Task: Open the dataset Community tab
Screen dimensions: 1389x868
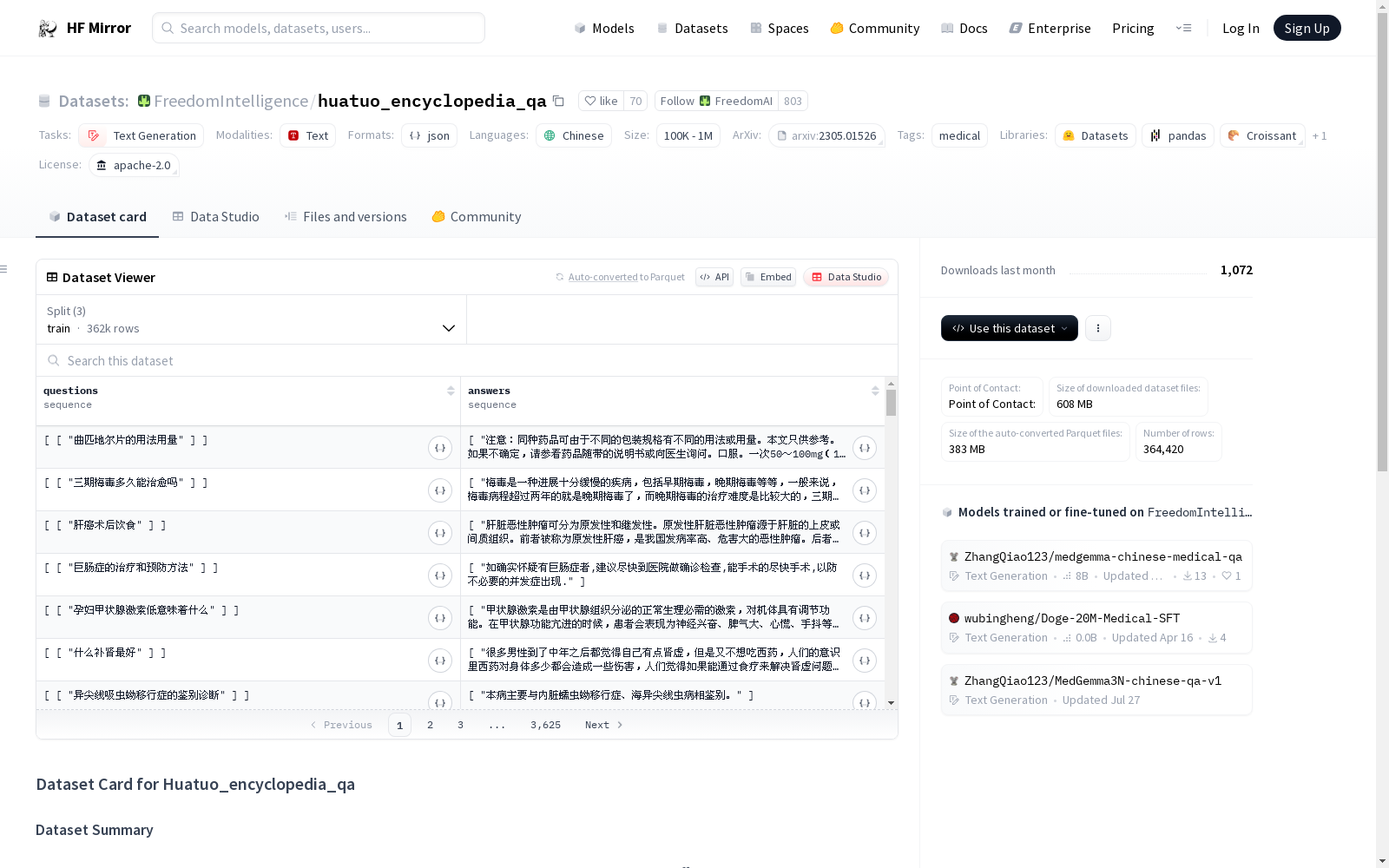Action: (x=477, y=217)
